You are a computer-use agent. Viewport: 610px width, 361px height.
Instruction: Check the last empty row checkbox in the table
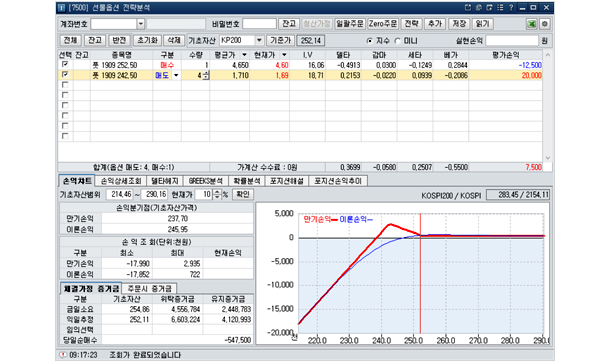[x=65, y=136]
